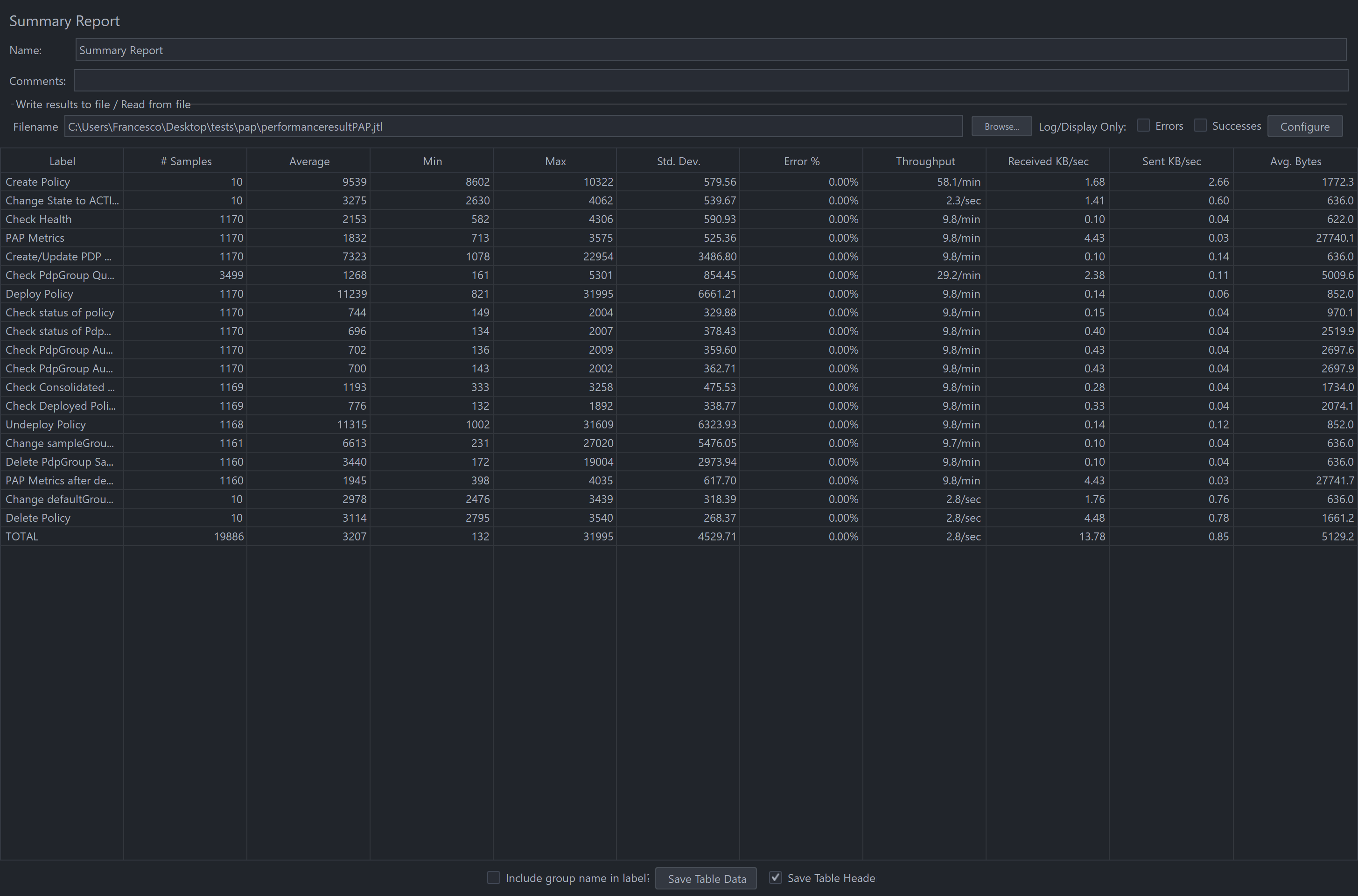Screen dimensions: 1358x896
Task: Sort by the Std. Dev. column header
Action: 678,161
